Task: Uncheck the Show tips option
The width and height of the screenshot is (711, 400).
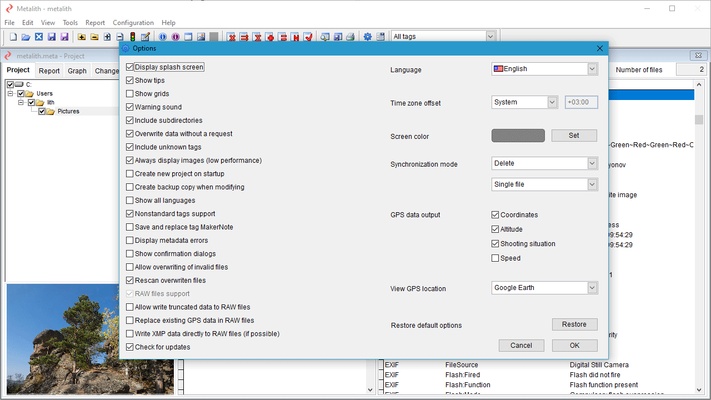Action: pos(130,80)
